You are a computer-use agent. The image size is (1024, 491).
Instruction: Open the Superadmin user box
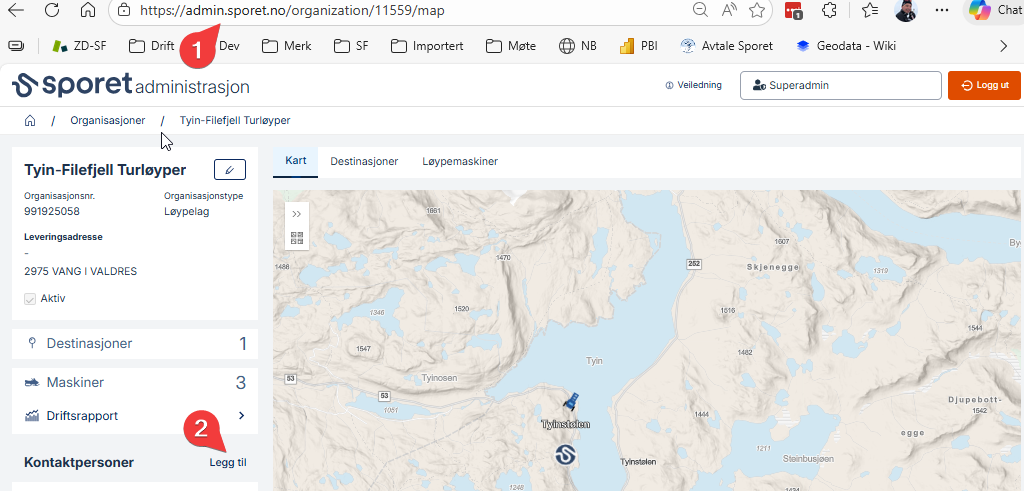tap(840, 86)
